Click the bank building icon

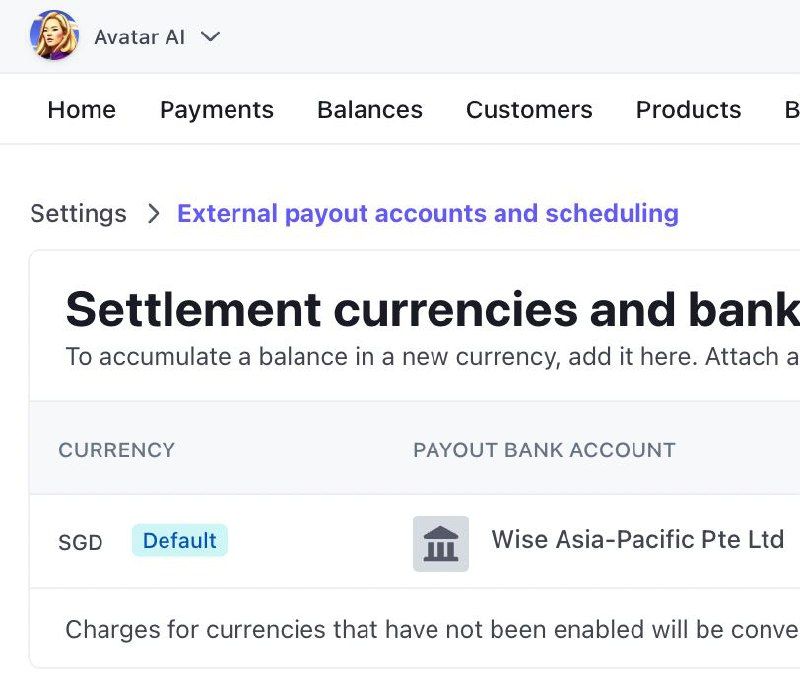(441, 543)
